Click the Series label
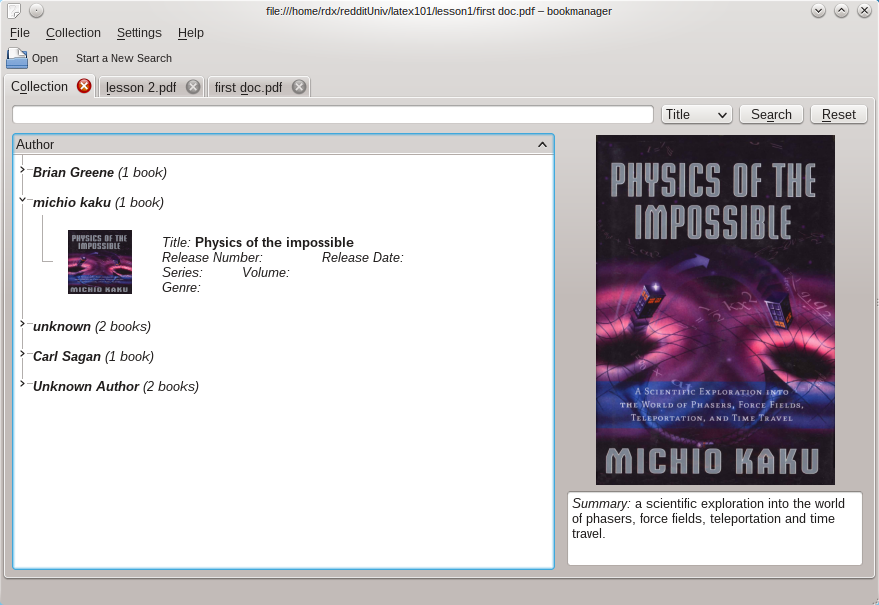Image resolution: width=879 pixels, height=605 pixels. [182, 273]
